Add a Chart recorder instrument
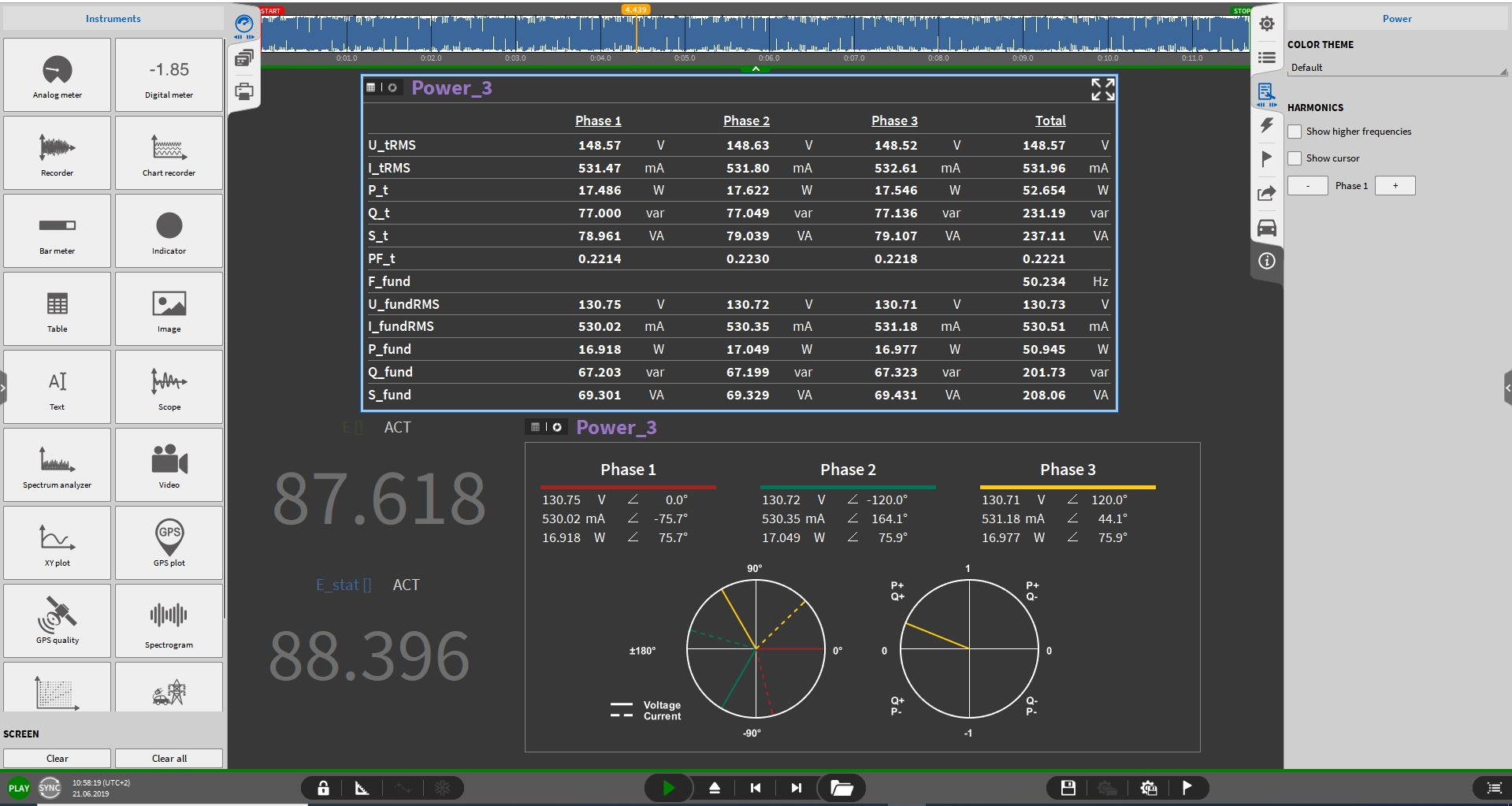This screenshot has height=806, width=1512. click(169, 153)
